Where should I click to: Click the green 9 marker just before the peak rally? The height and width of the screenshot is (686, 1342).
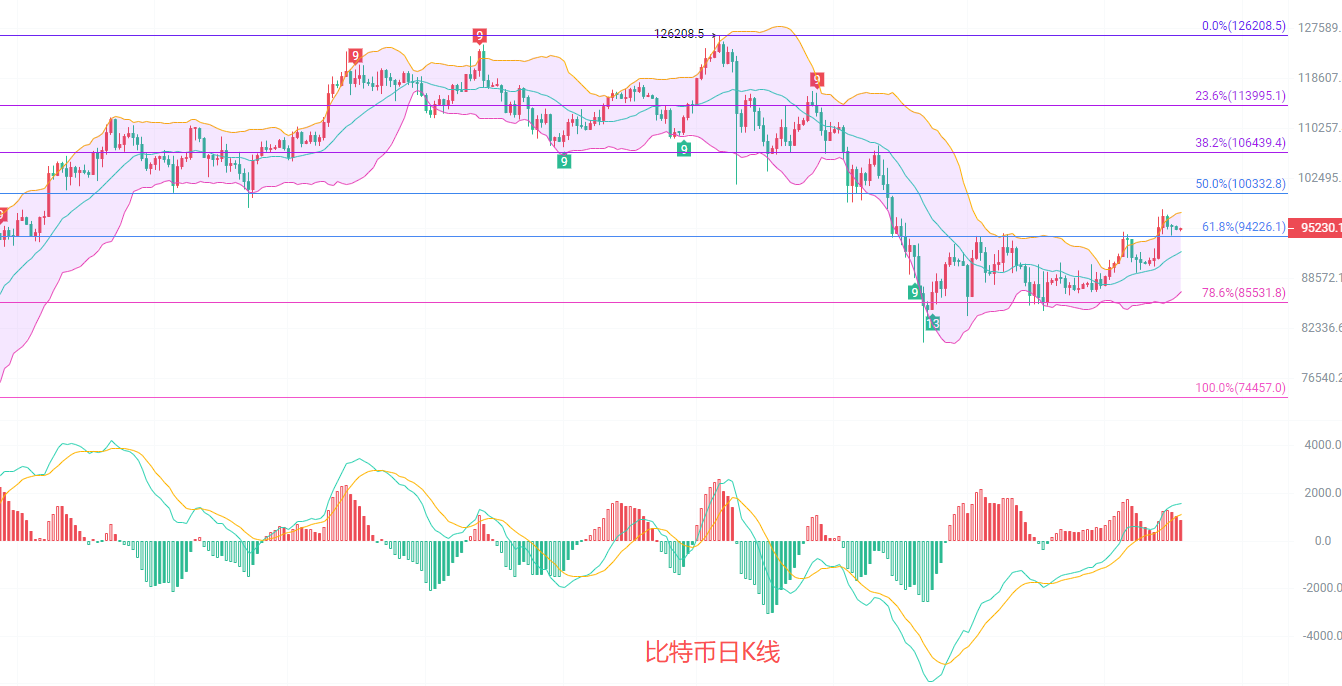(x=683, y=148)
